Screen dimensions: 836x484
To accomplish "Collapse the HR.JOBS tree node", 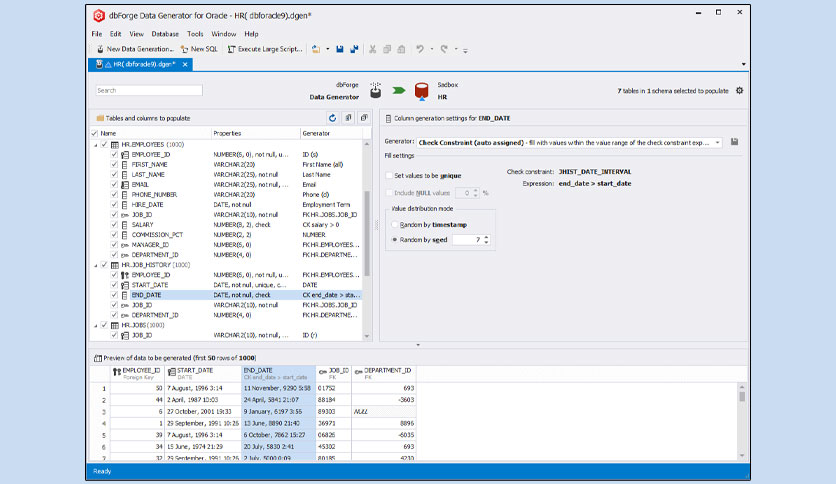I will [x=96, y=326].
